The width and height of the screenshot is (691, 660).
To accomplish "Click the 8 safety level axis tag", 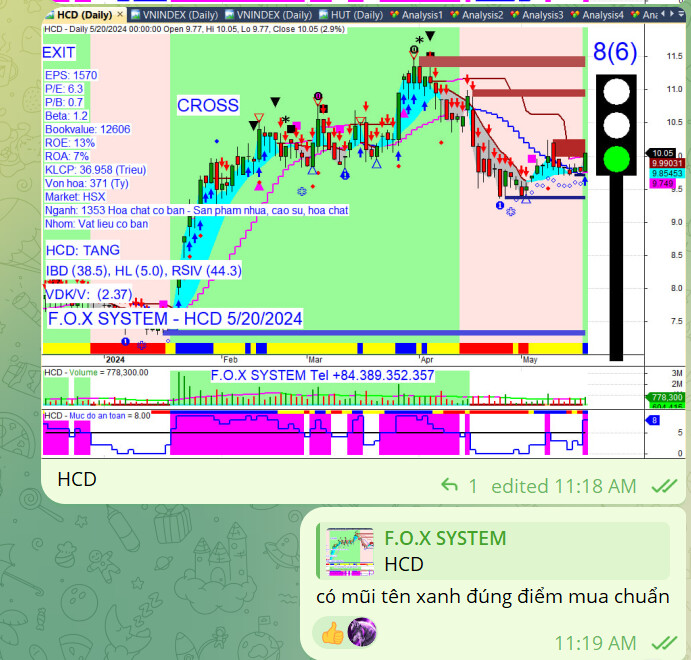I will [654, 420].
